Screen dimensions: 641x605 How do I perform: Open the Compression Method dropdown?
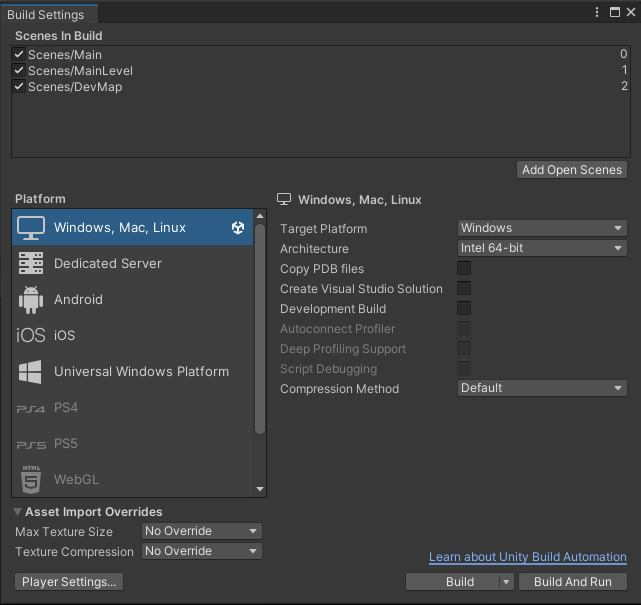[x=542, y=388]
